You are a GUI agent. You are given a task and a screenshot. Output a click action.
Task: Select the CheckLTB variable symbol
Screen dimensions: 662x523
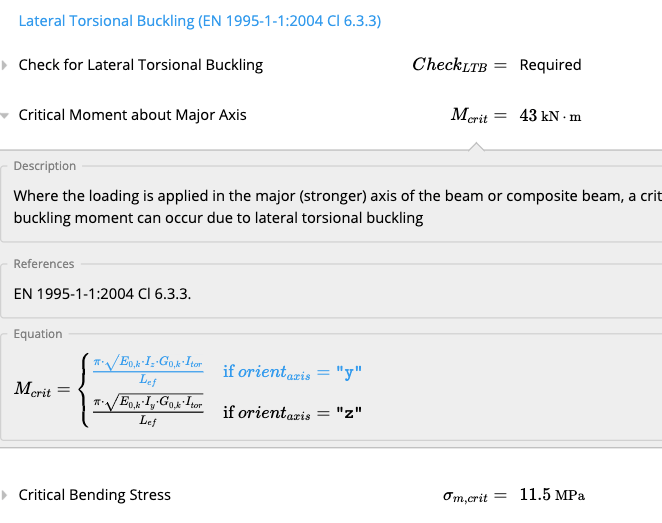[450, 65]
